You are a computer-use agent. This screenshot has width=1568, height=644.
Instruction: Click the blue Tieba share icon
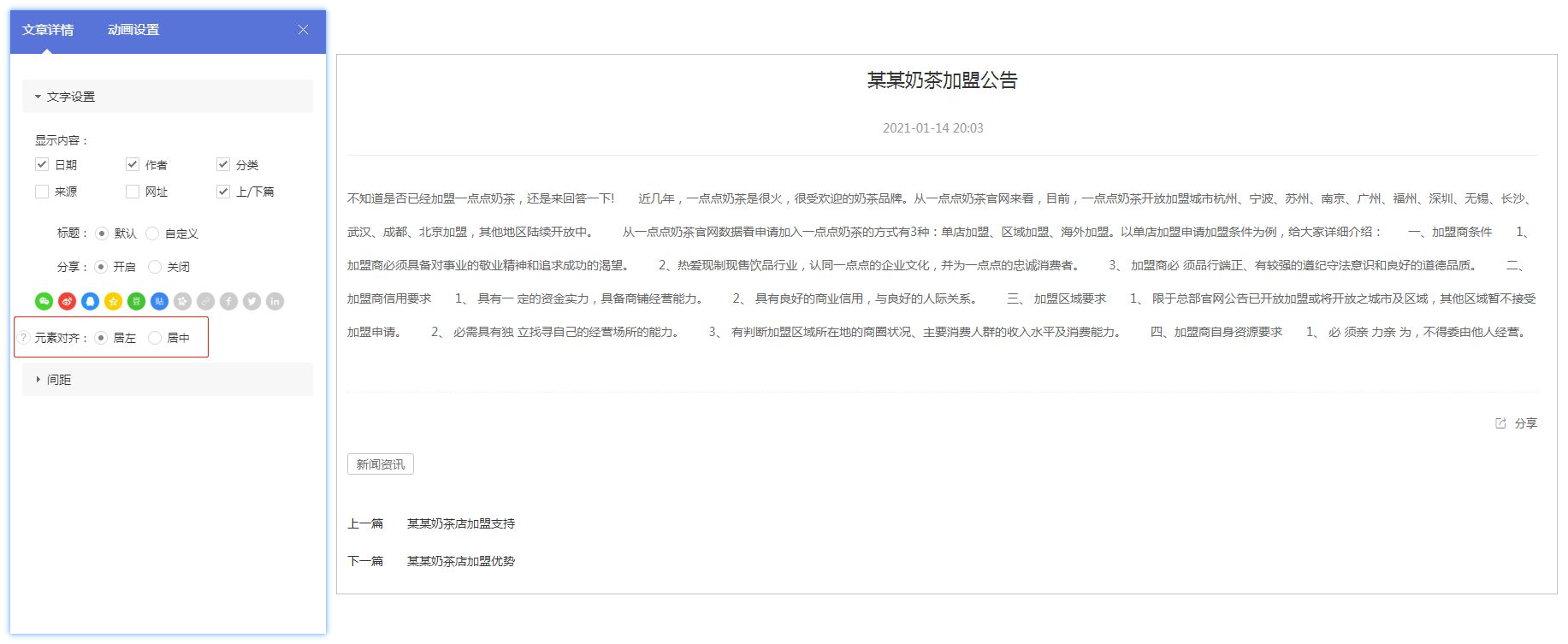point(159,301)
